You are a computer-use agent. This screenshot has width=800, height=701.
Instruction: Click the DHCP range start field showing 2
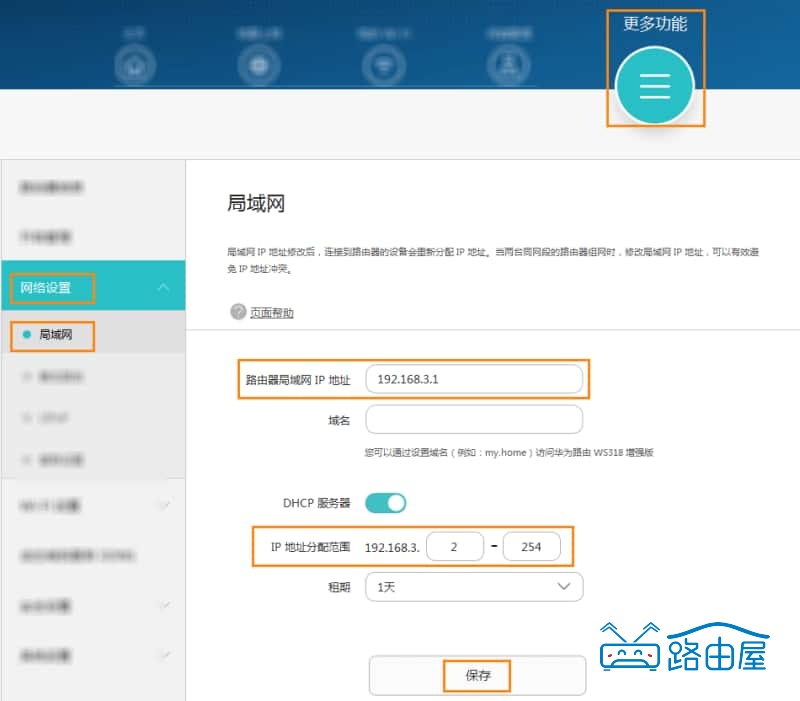coord(455,546)
